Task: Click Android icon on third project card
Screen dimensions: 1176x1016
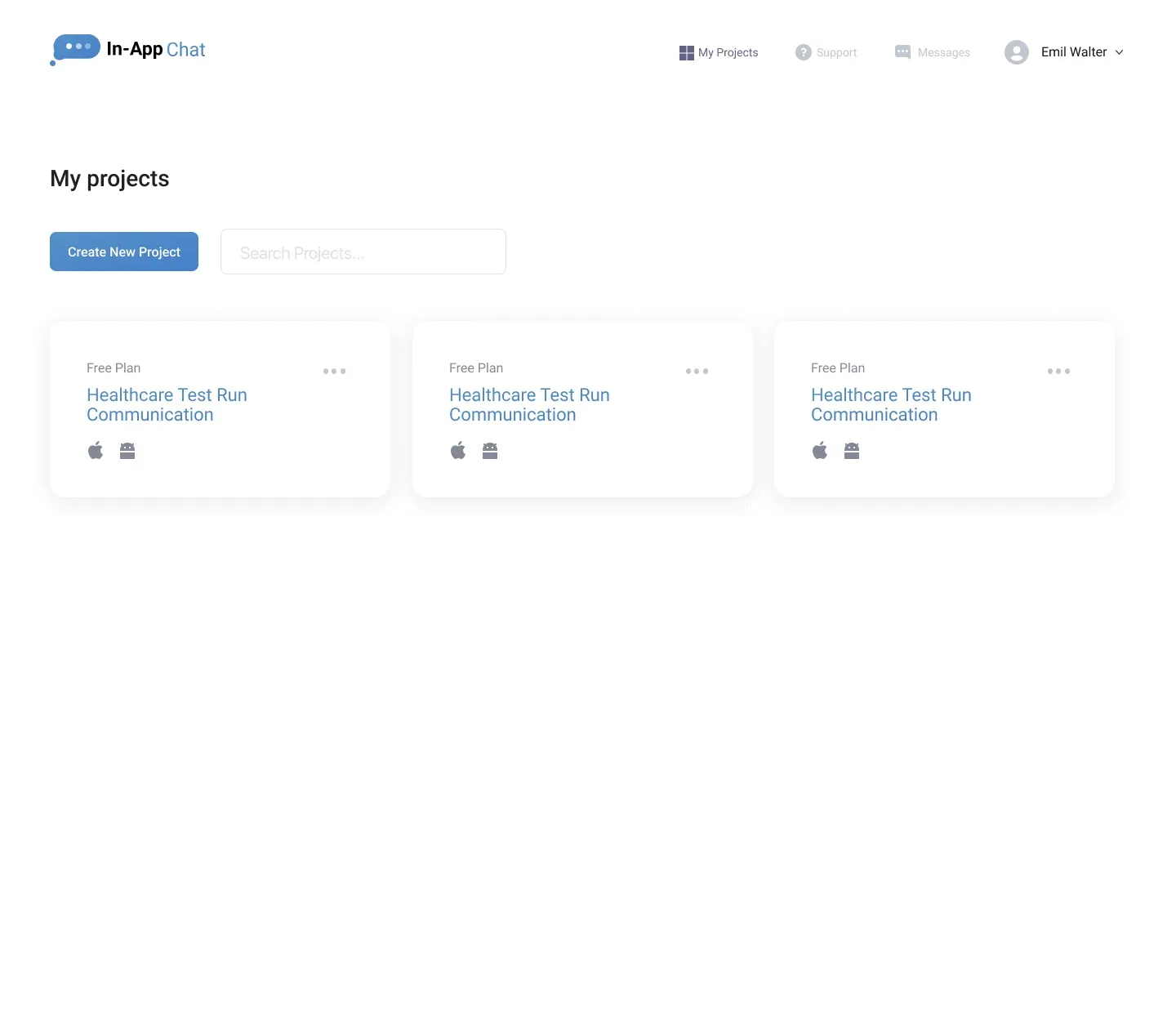Action: click(852, 451)
